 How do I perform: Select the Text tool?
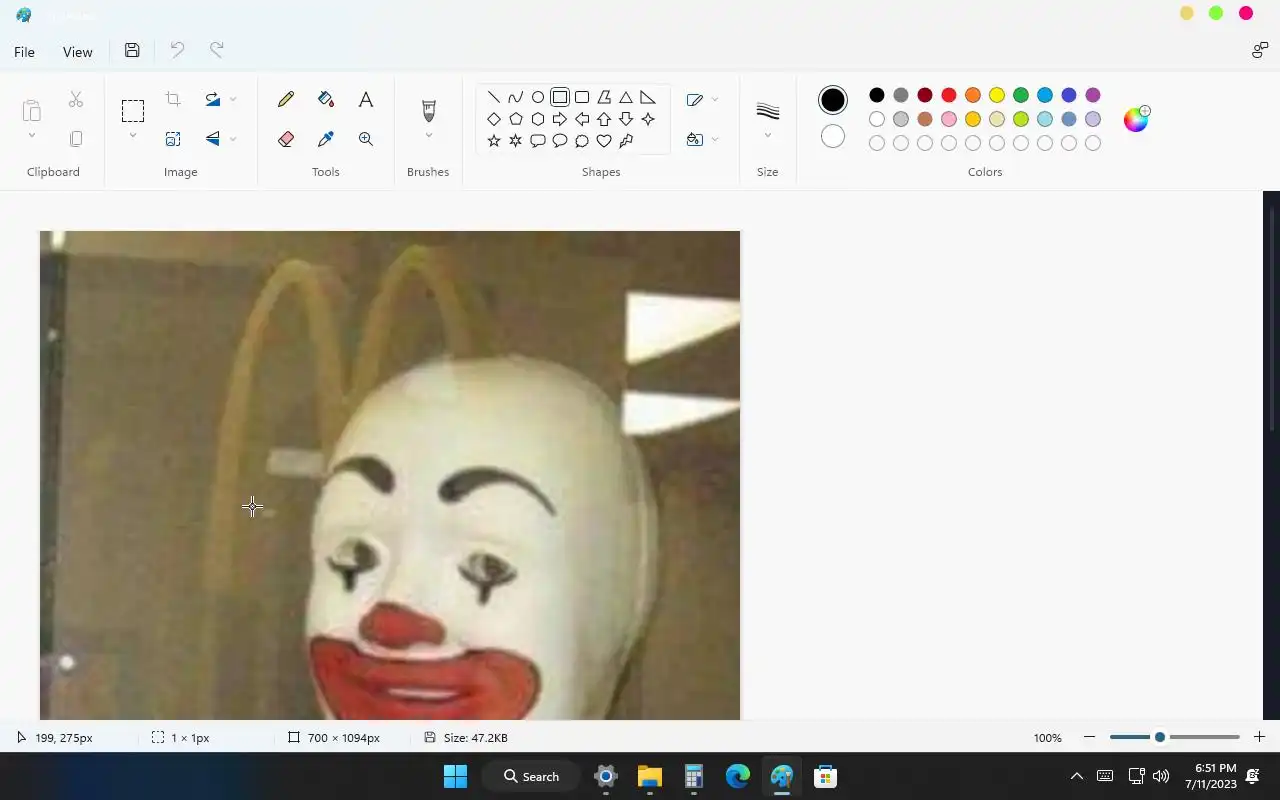[x=366, y=99]
